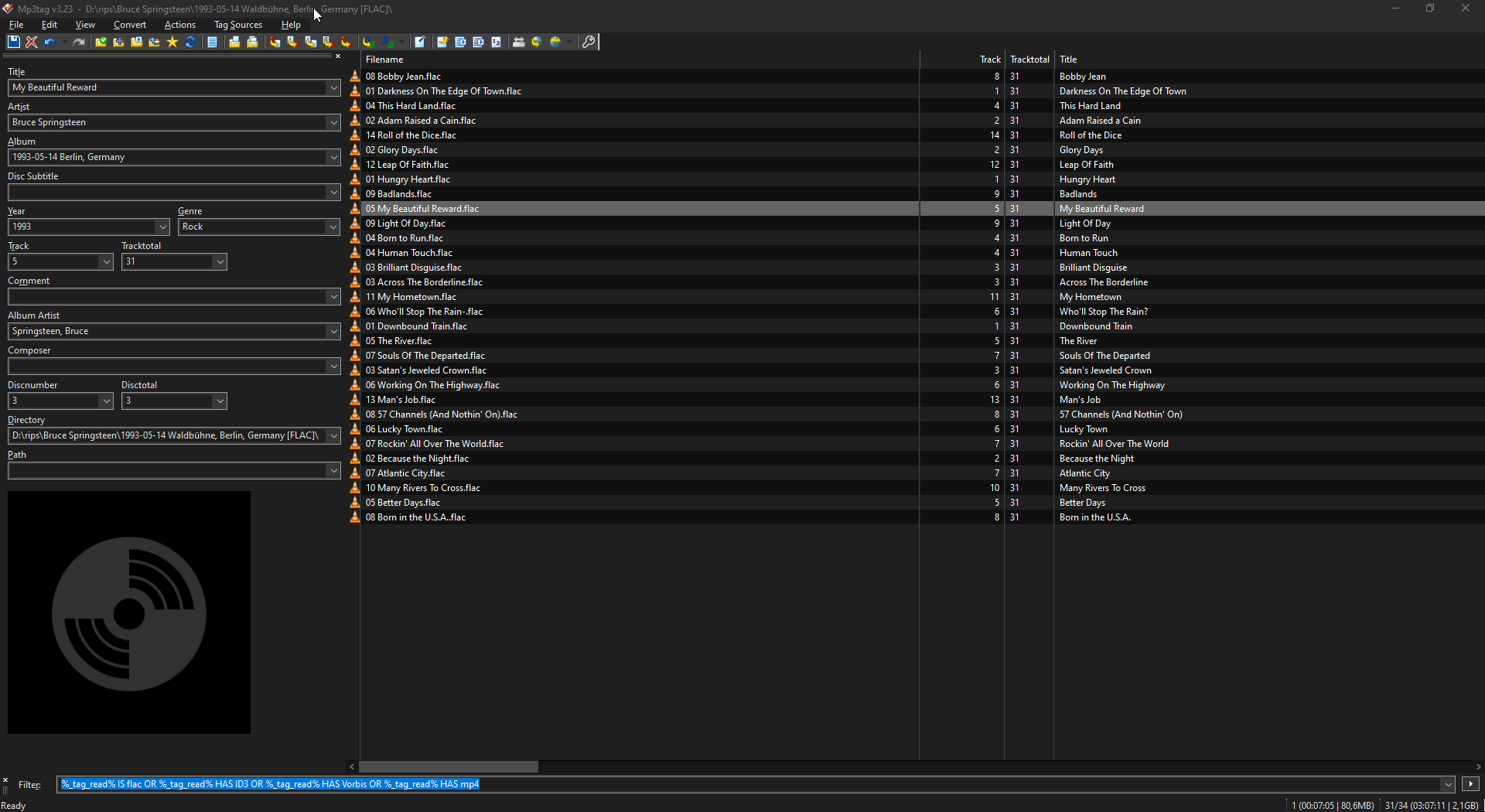Click the Text file - Tag convert icon
Image resolution: width=1485 pixels, height=812 pixels.
[328, 42]
